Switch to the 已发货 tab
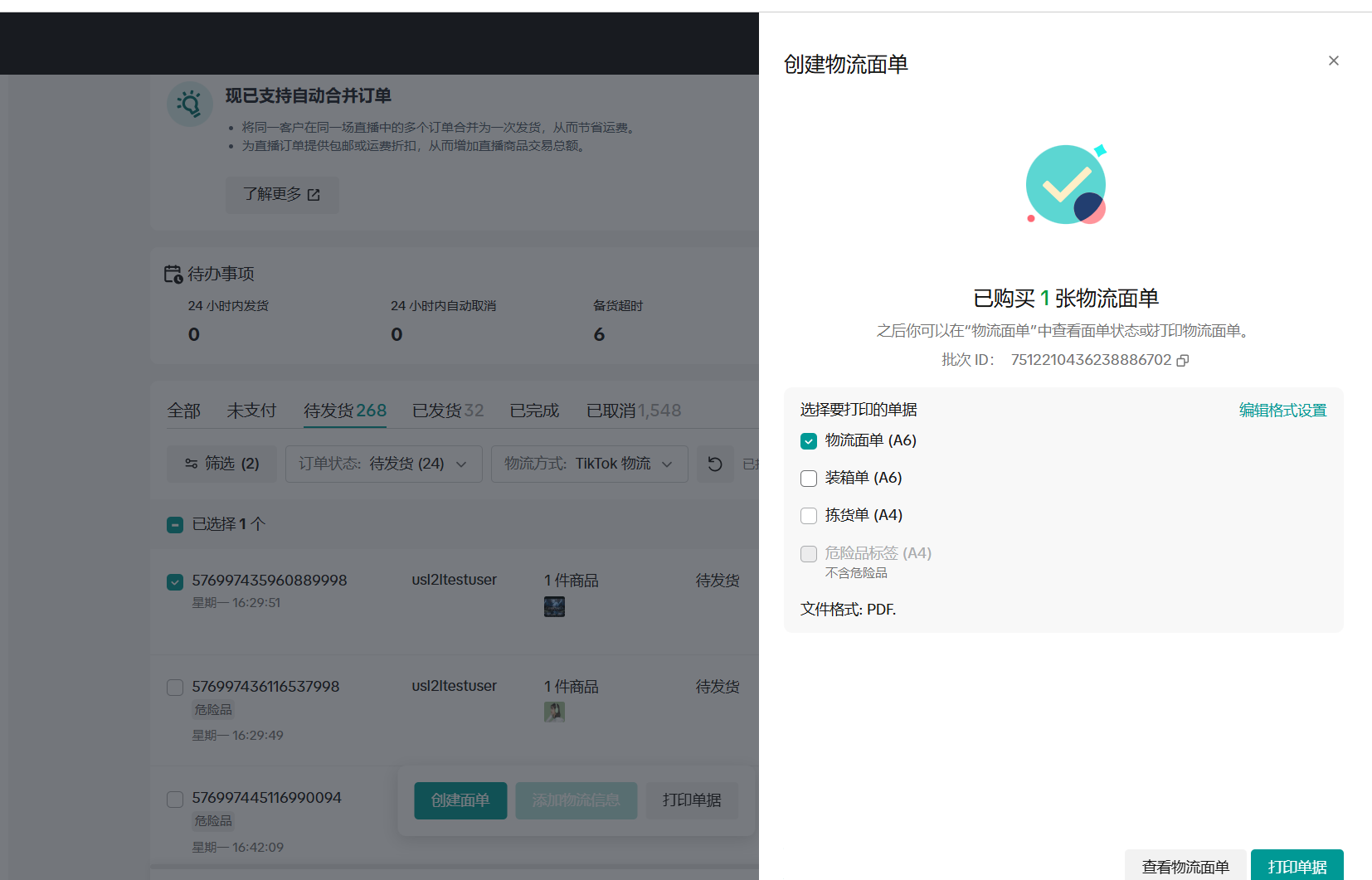 point(447,411)
